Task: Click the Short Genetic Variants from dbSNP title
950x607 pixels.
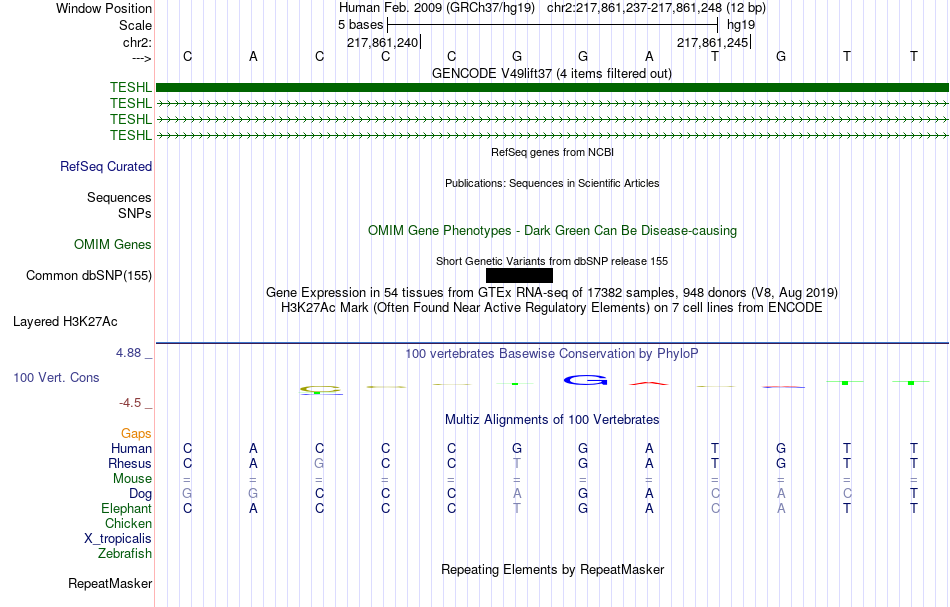Action: [x=552, y=261]
